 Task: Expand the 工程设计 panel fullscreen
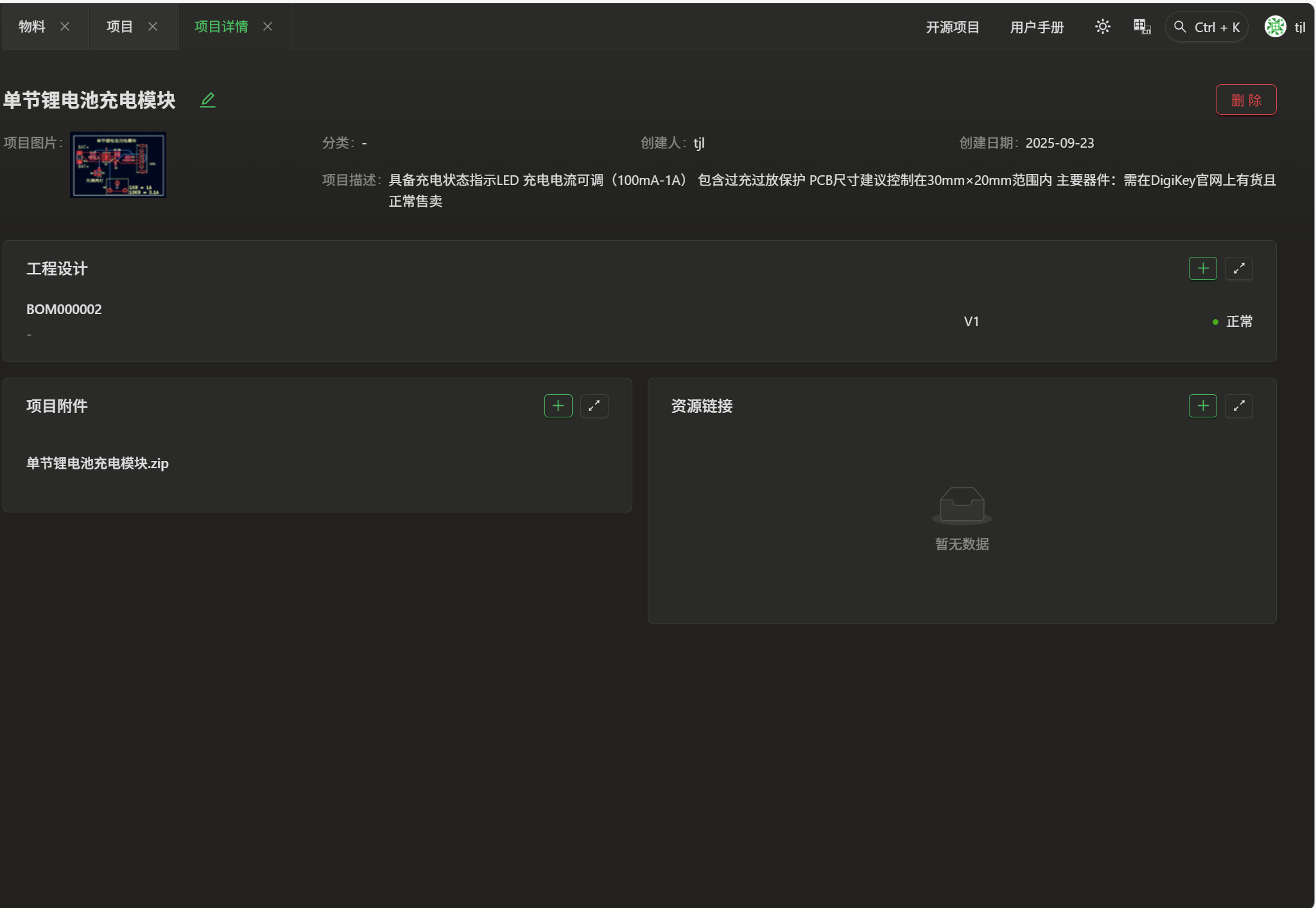click(x=1238, y=268)
